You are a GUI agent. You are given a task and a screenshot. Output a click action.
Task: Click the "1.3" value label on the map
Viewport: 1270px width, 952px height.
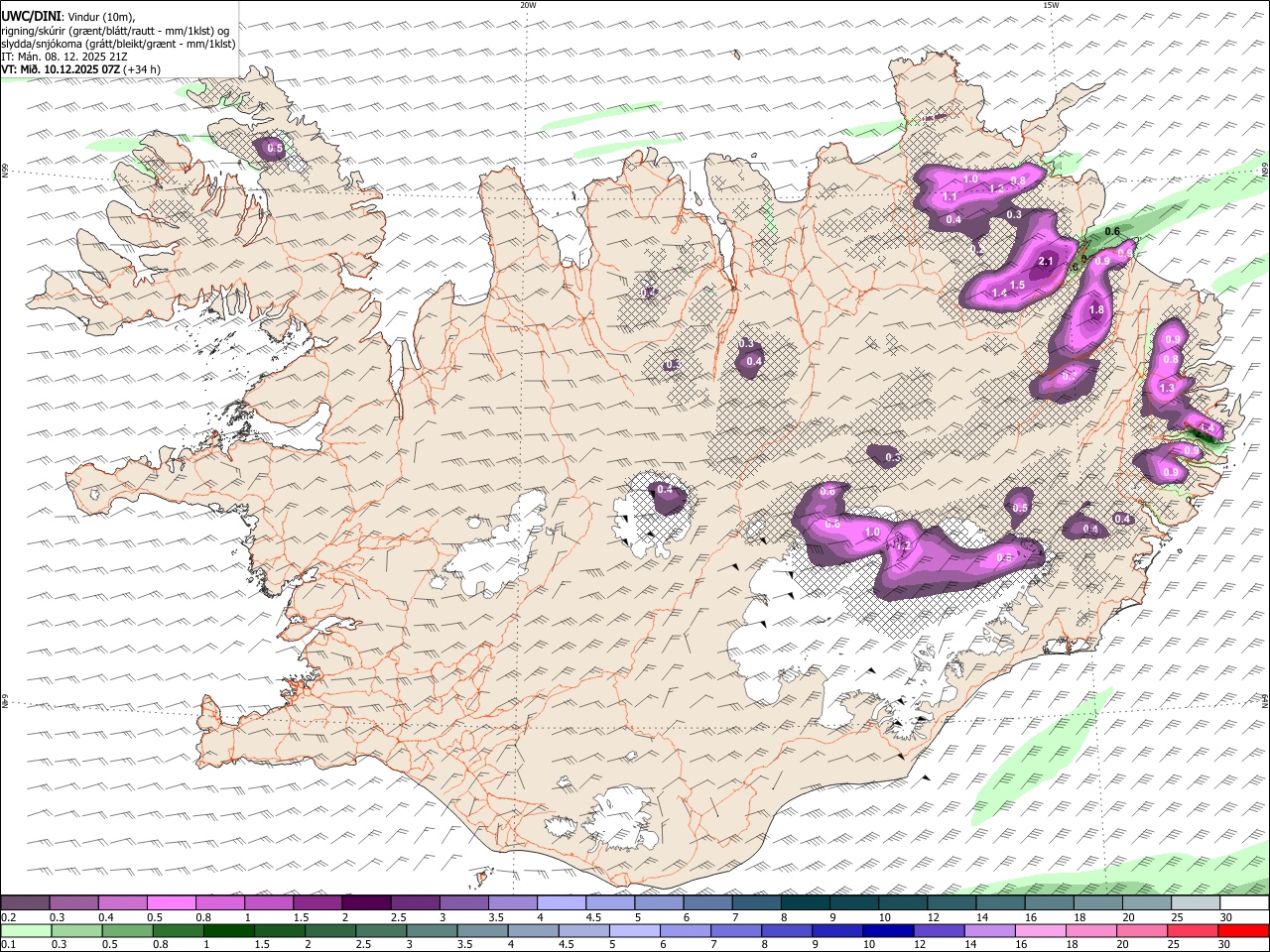(x=1167, y=388)
